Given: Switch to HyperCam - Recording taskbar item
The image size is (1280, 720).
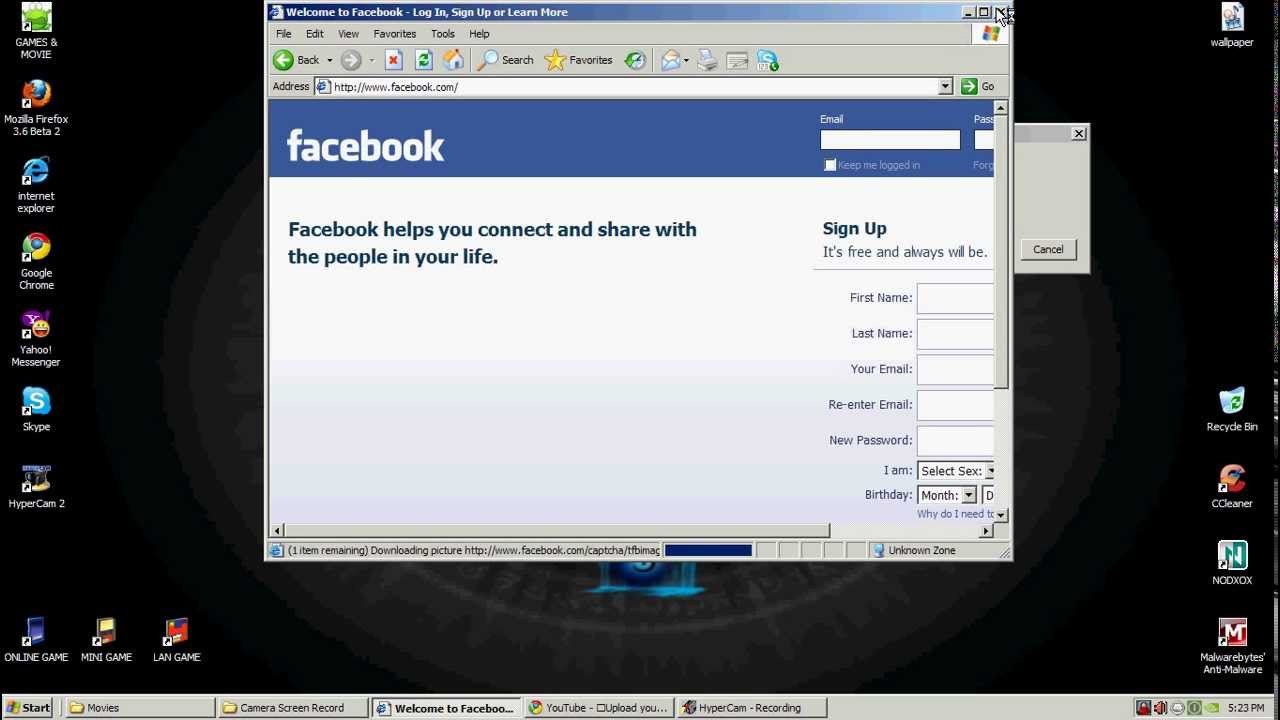Looking at the screenshot, I should pos(752,707).
